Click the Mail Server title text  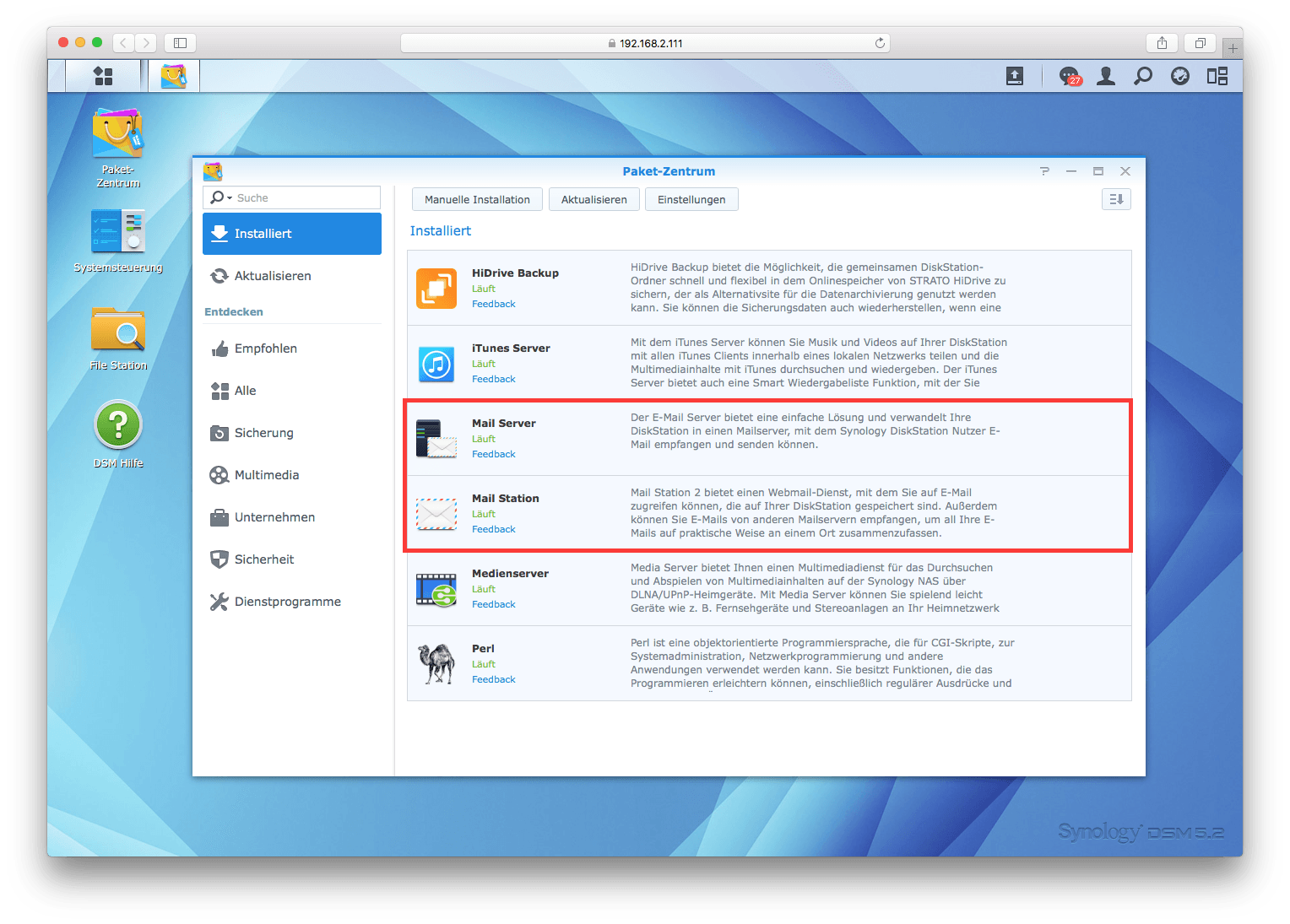click(504, 423)
